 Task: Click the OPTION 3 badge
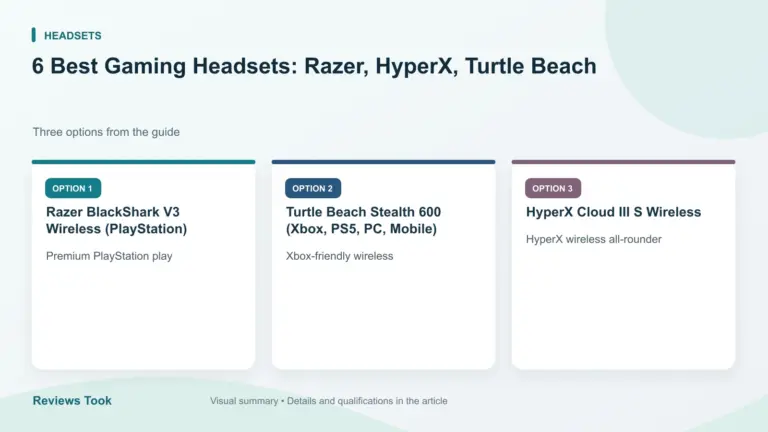[553, 188]
